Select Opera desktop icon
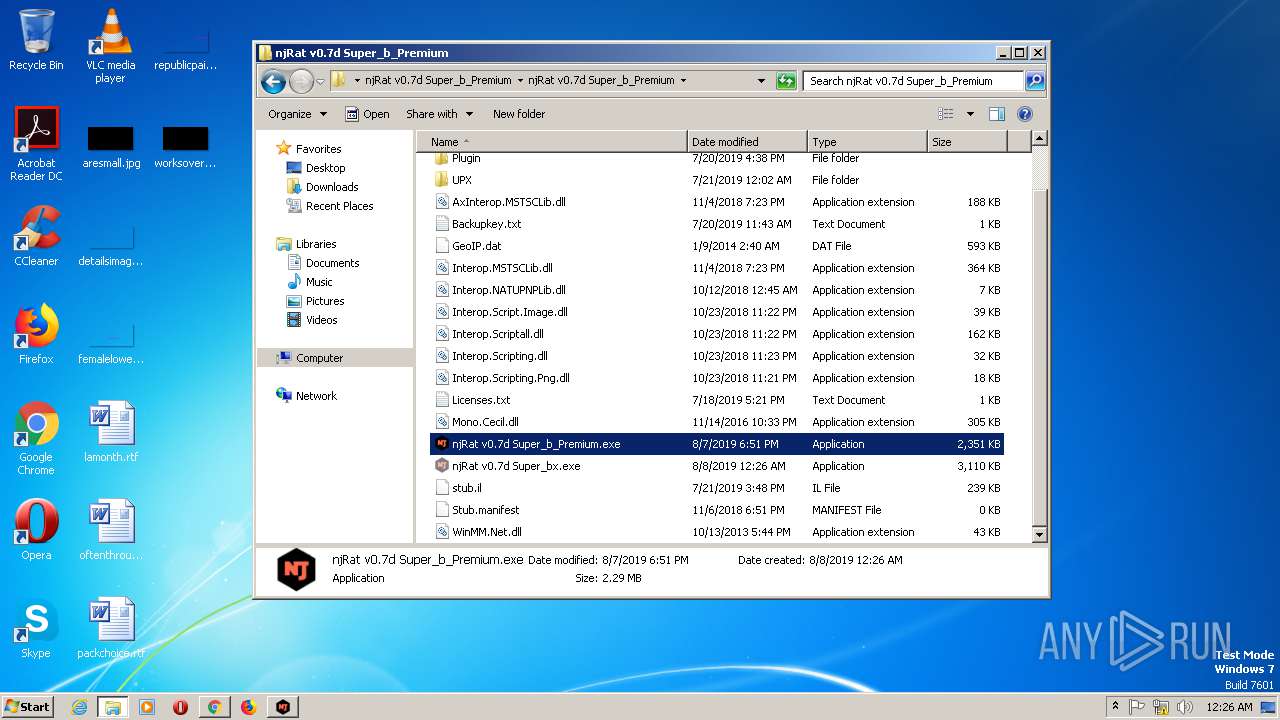Viewport: 1280px width, 720px height. [36, 530]
